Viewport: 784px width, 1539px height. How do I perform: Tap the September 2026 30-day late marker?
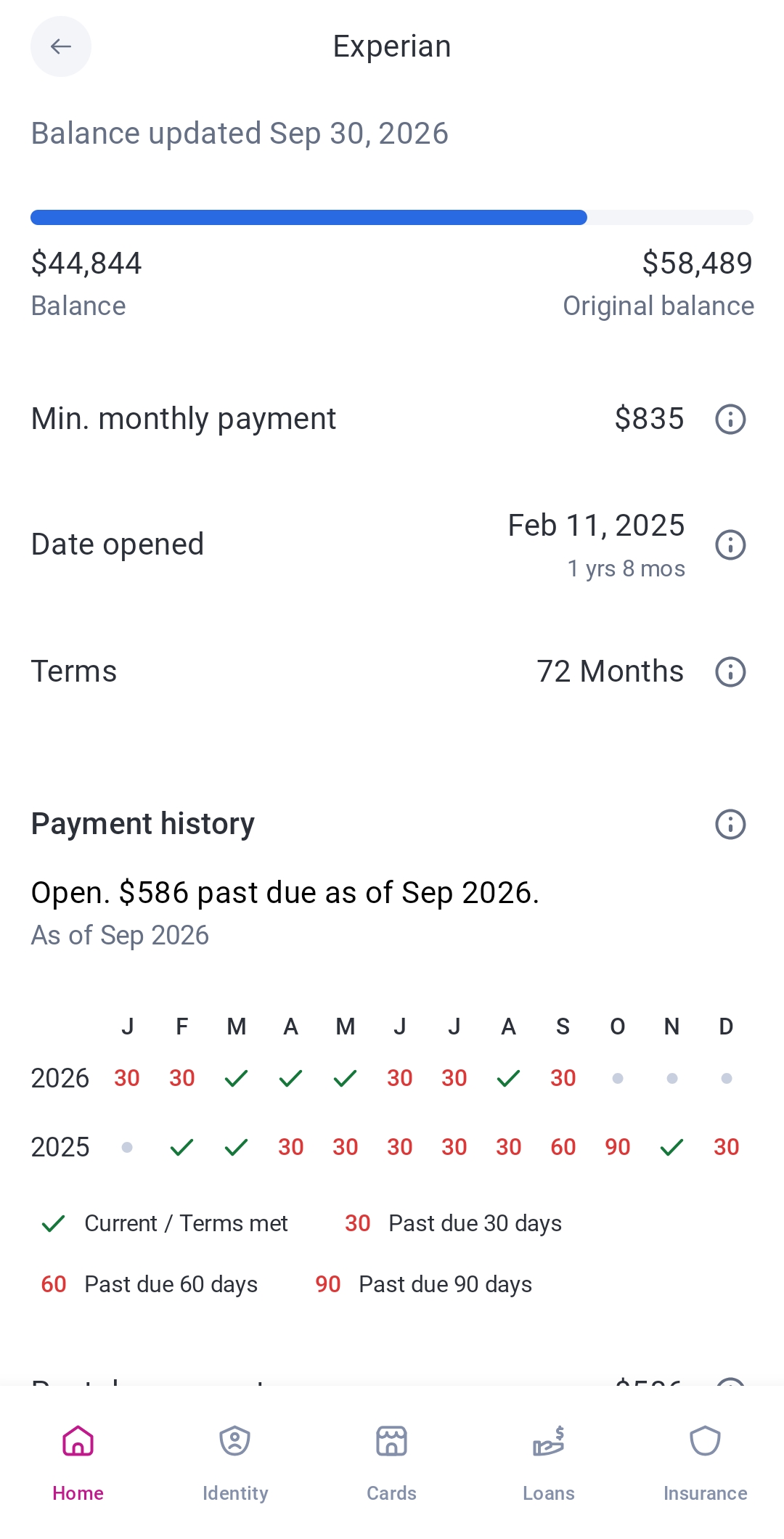[563, 1078]
